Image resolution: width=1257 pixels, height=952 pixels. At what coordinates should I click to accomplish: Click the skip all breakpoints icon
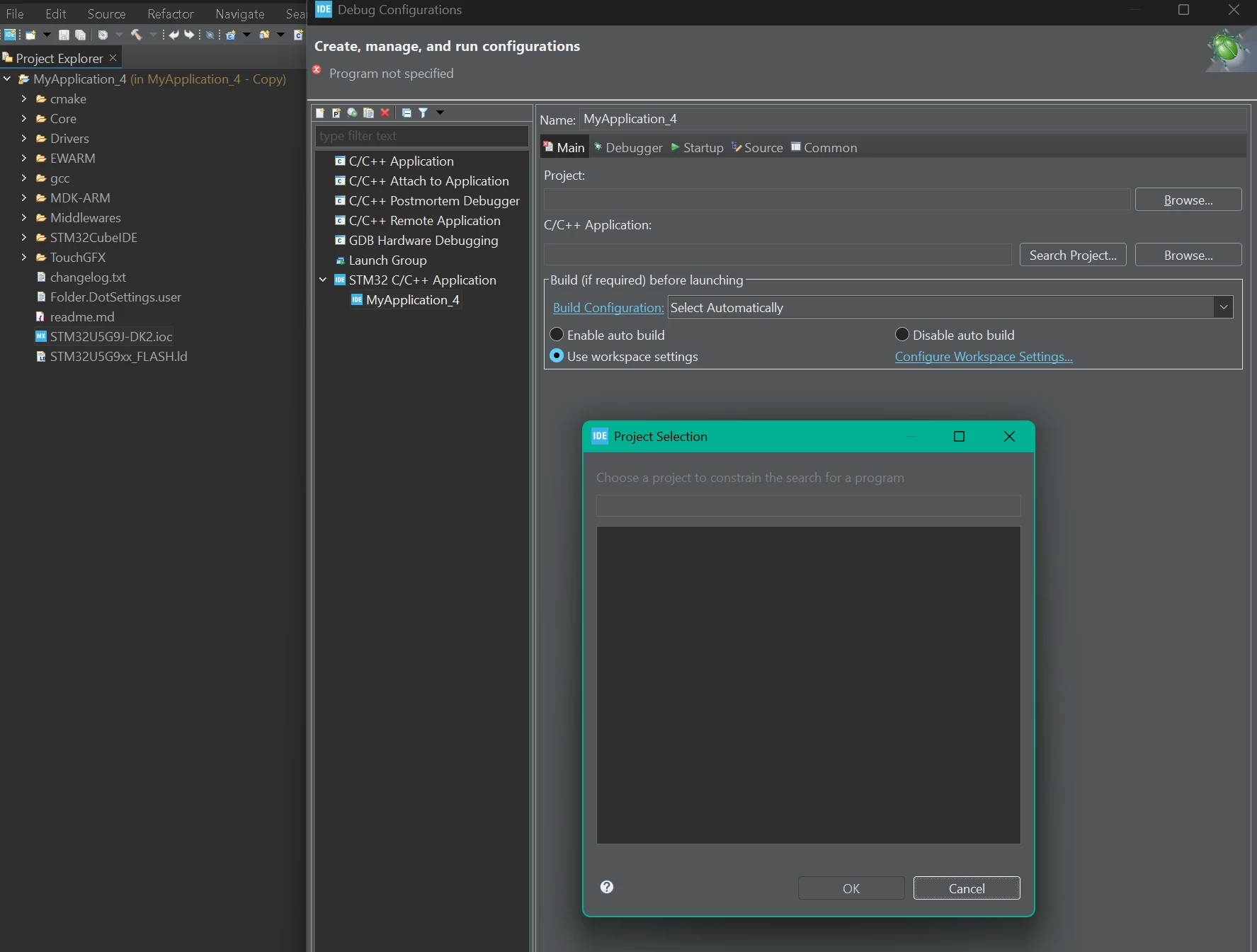[x=210, y=35]
